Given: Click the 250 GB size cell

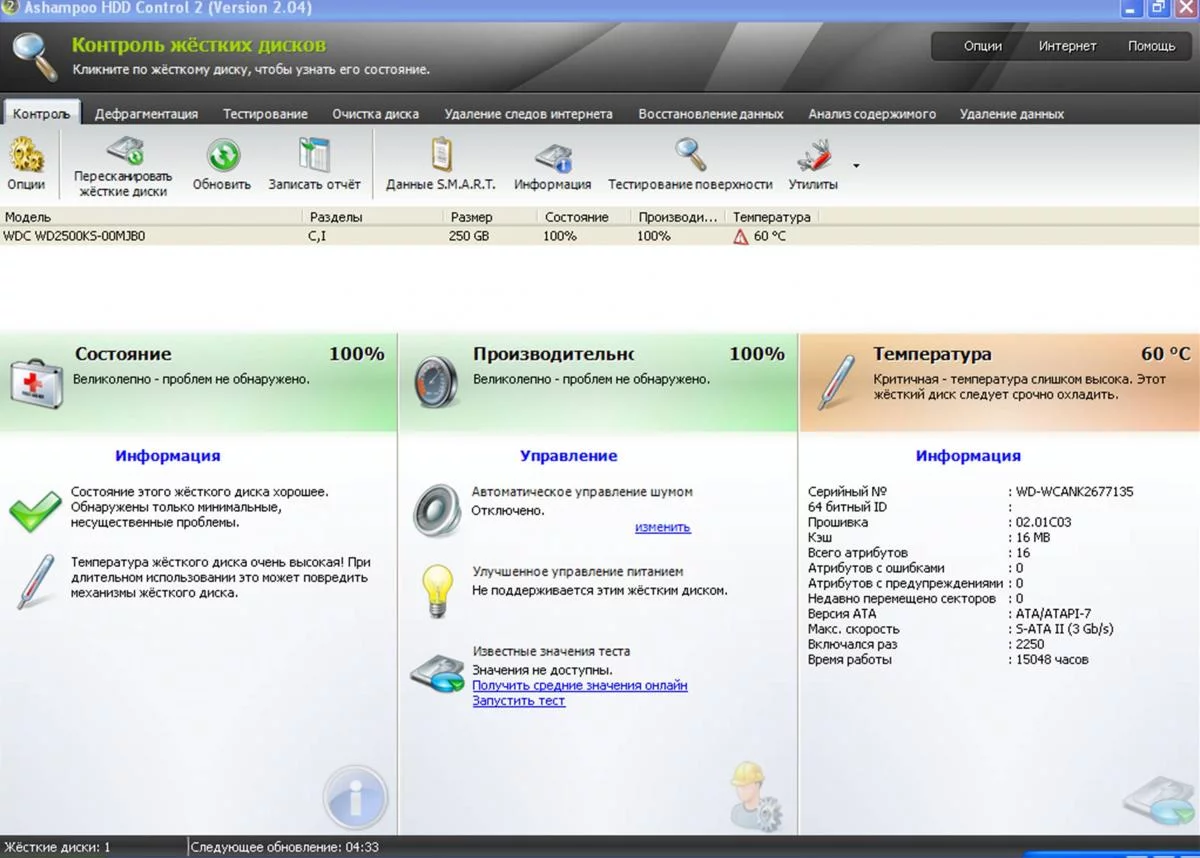Looking at the screenshot, I should point(469,236).
